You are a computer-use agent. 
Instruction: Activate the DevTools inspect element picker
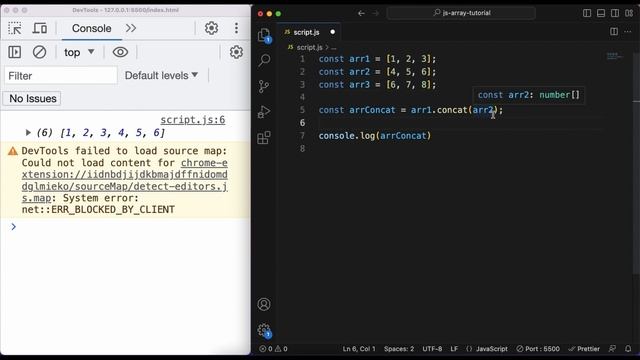15,28
